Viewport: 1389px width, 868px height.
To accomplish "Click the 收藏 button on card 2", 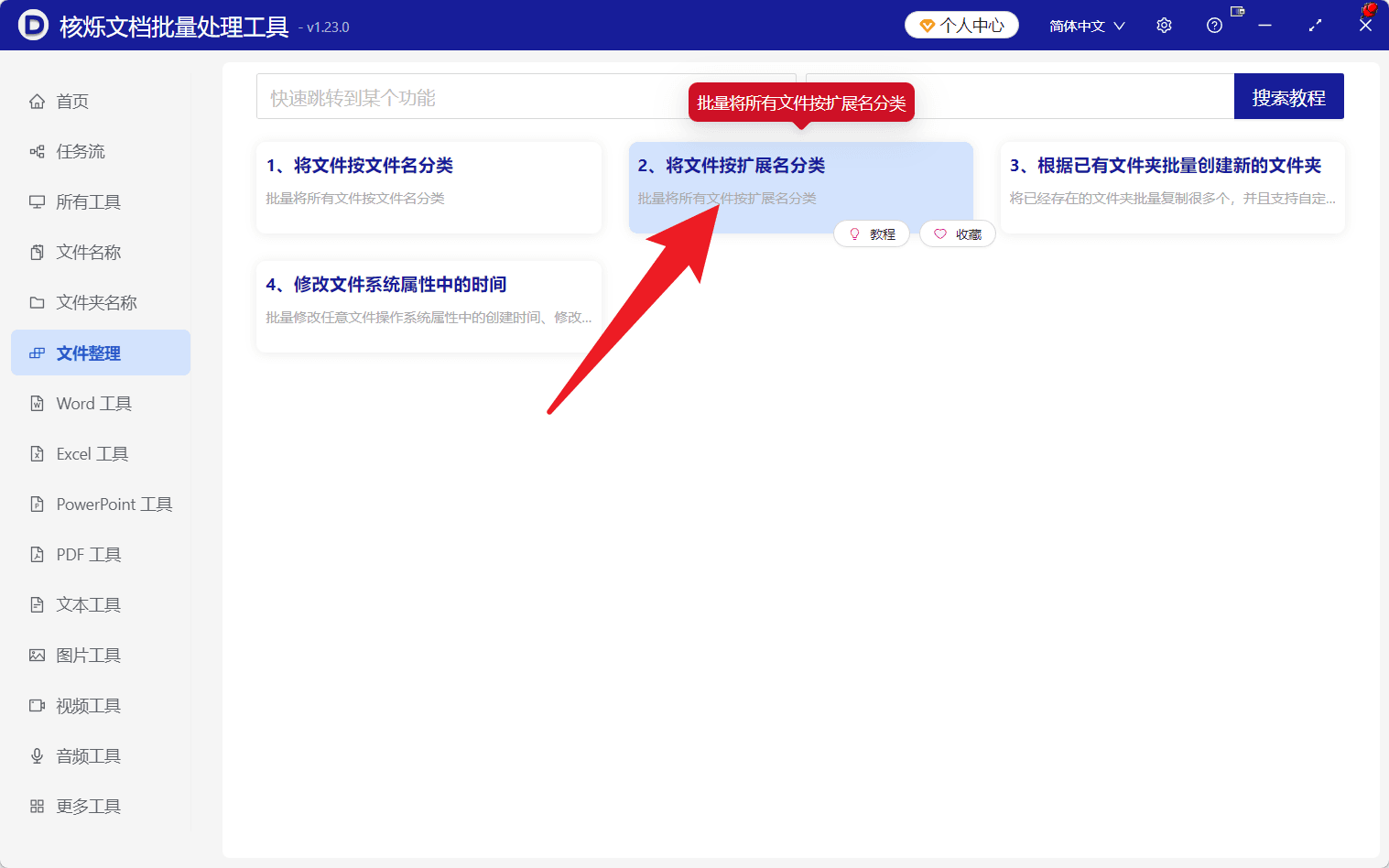I will click(958, 234).
